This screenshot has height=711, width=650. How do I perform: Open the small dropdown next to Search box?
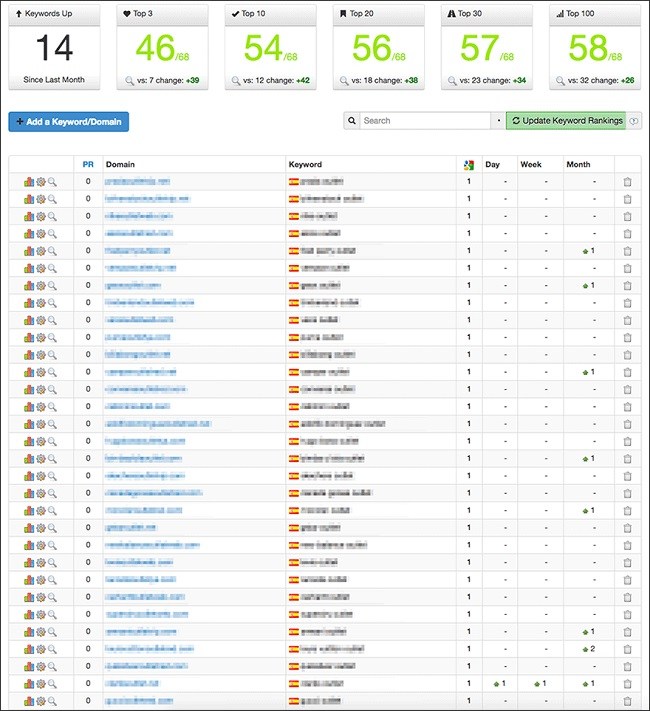[498, 121]
